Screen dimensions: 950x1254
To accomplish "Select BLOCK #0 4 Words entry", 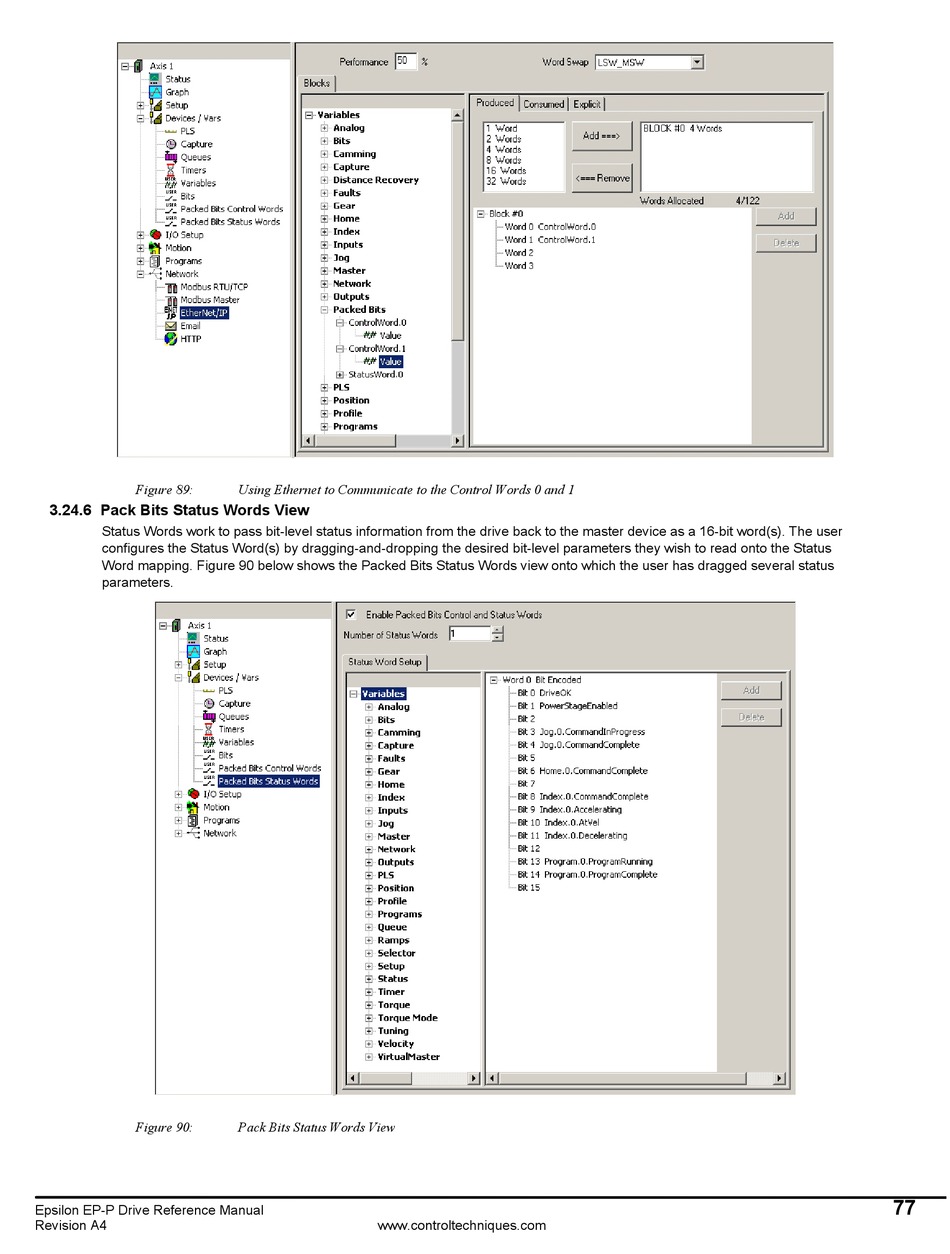I will pos(682,129).
